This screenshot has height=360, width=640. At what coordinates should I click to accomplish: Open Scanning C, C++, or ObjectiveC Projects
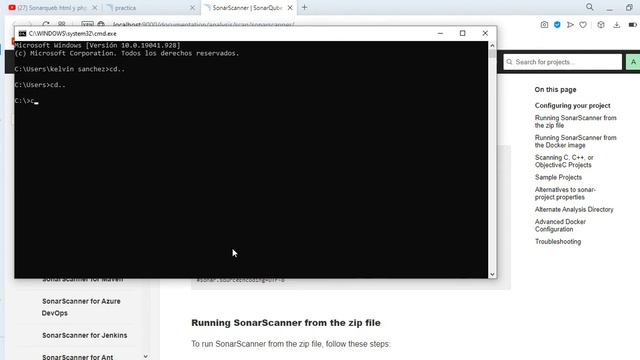click(x=564, y=161)
